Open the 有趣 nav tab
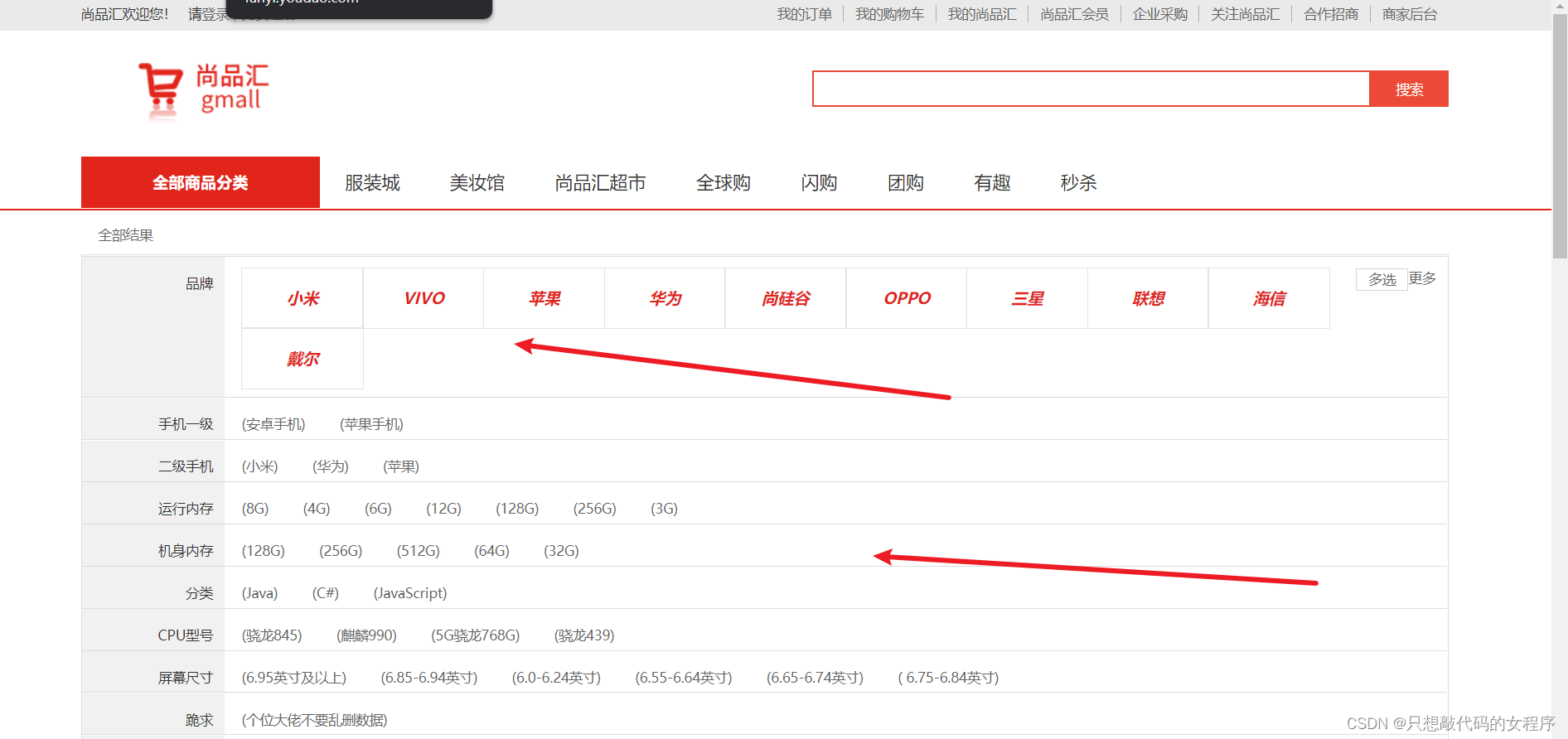 pyautogui.click(x=993, y=183)
